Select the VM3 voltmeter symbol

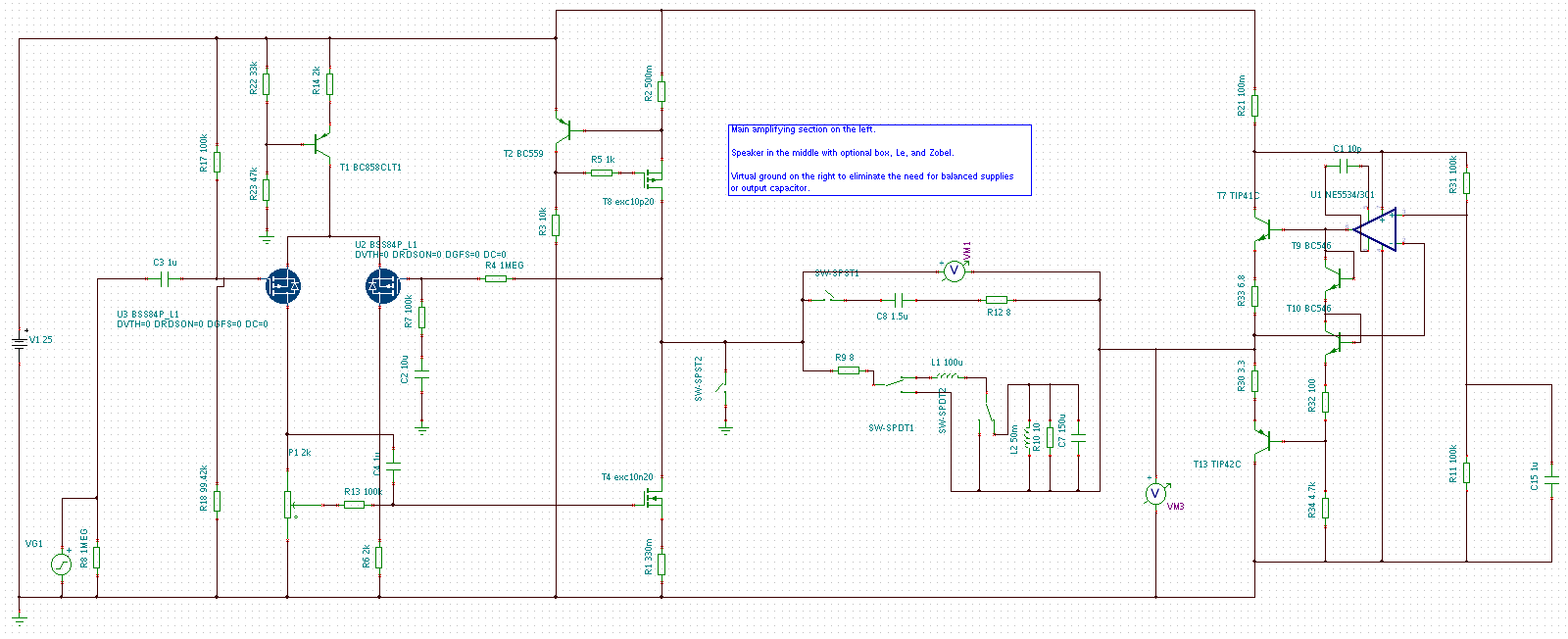tap(1155, 493)
